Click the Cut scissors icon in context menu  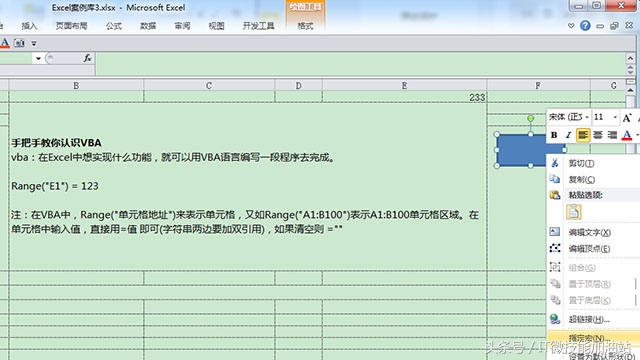coord(555,163)
